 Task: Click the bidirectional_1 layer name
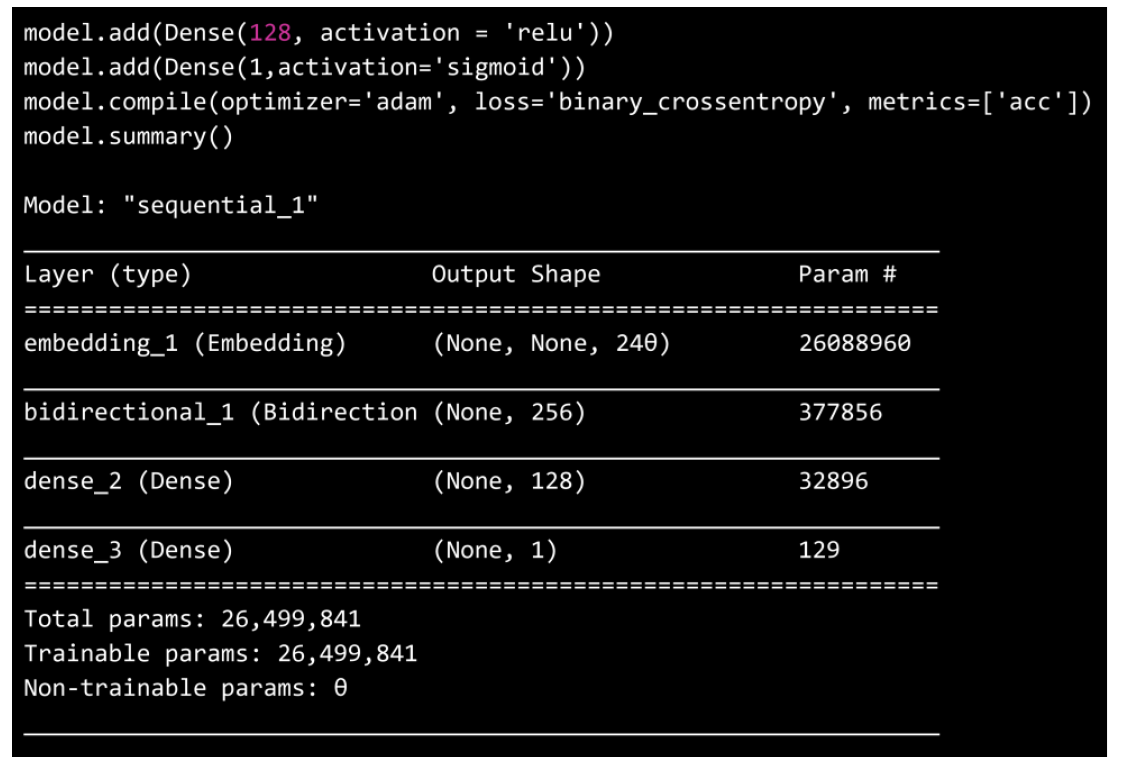pyautogui.click(x=130, y=413)
